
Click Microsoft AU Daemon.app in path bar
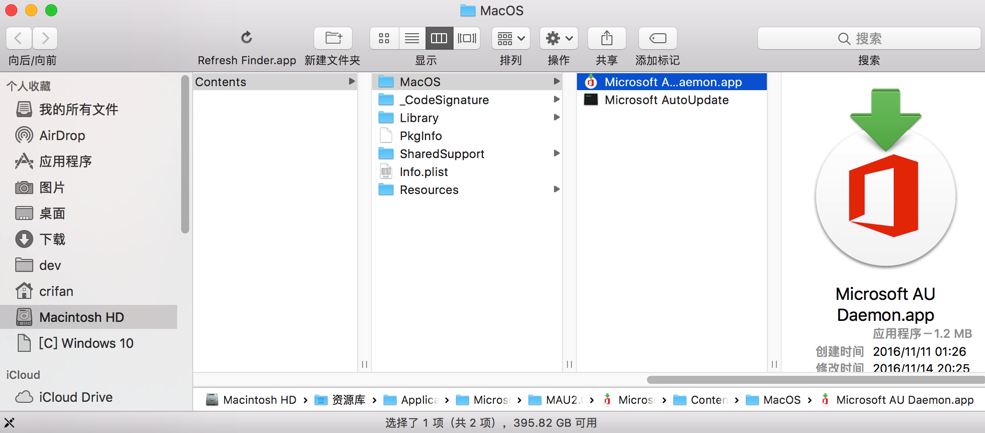point(897,400)
